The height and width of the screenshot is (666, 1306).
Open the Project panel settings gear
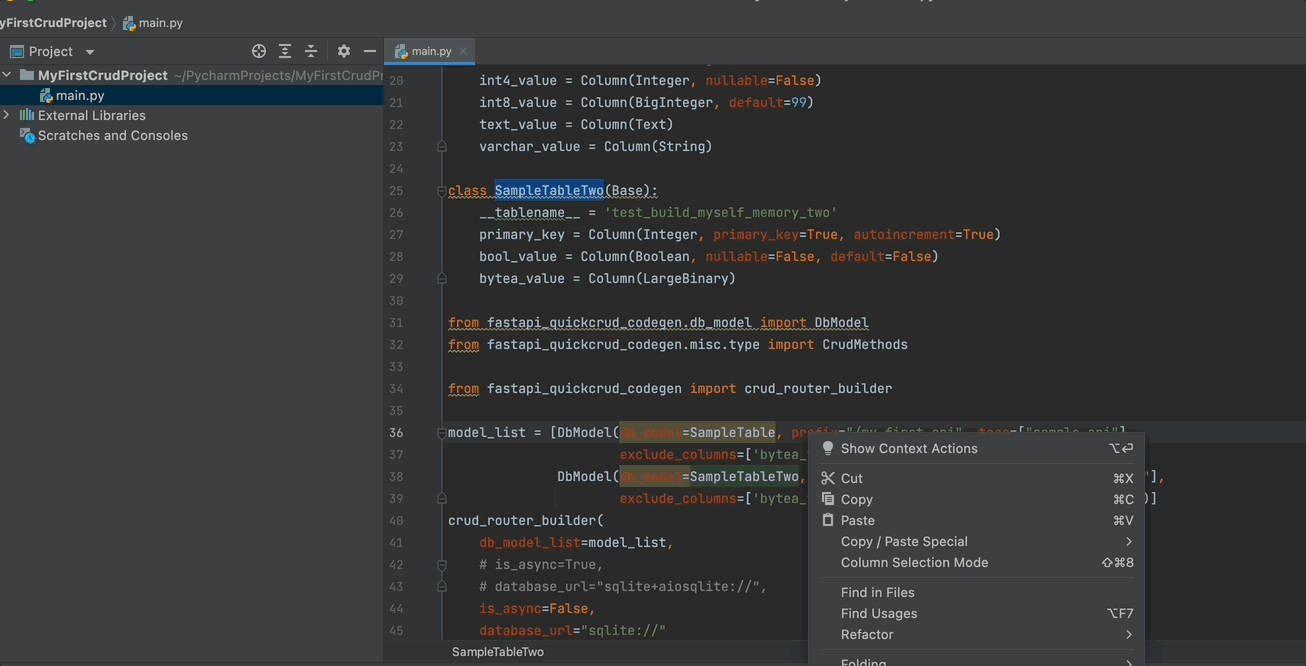pyautogui.click(x=343, y=50)
